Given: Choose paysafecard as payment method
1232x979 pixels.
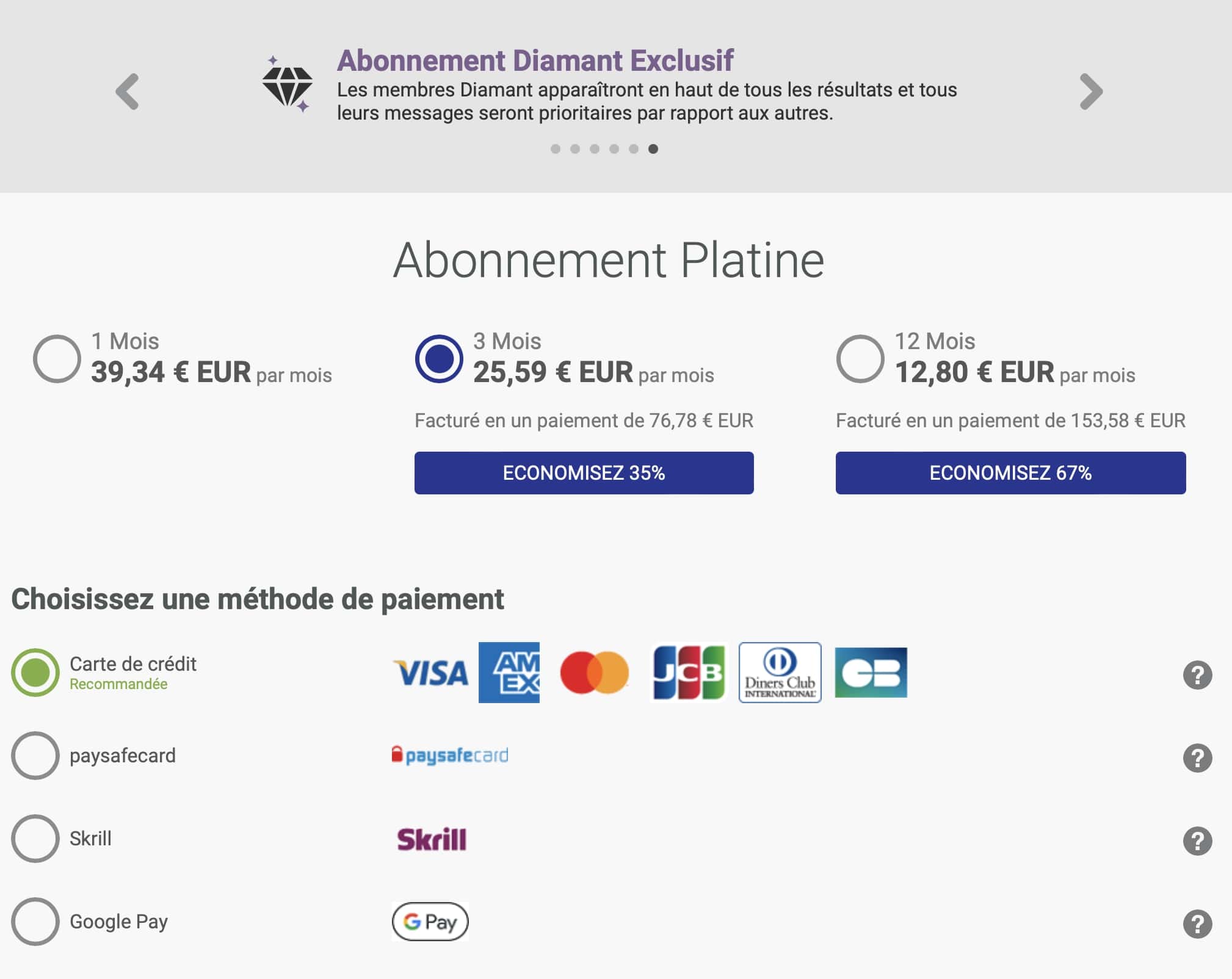Looking at the screenshot, I should click(35, 756).
